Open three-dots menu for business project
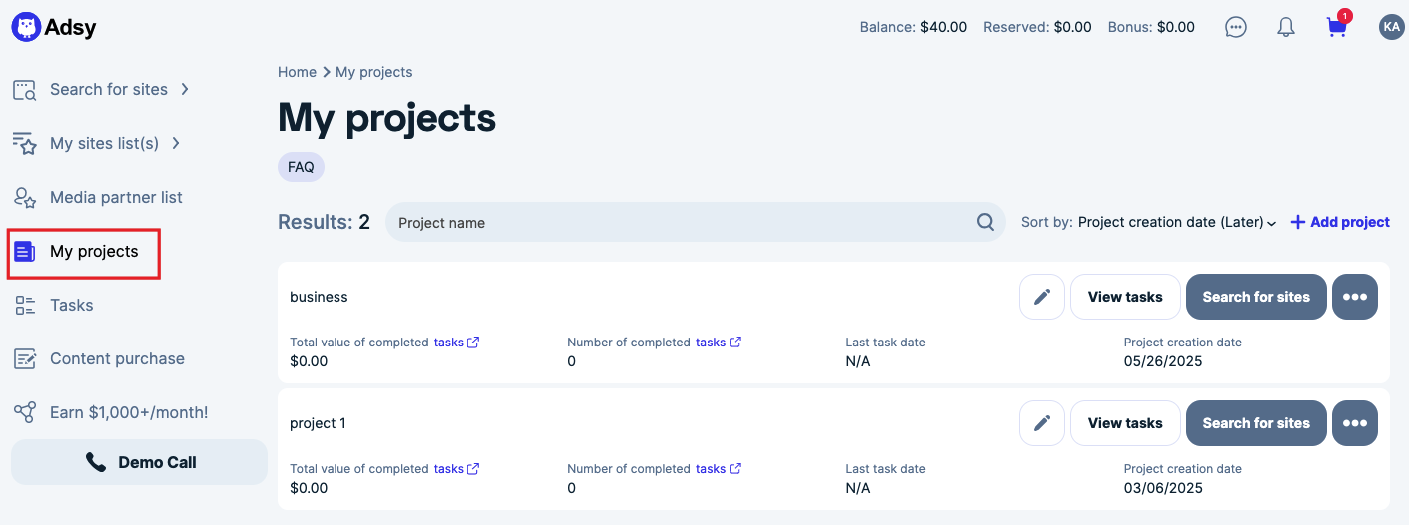Viewport: 1409px width, 525px height. (1354, 297)
